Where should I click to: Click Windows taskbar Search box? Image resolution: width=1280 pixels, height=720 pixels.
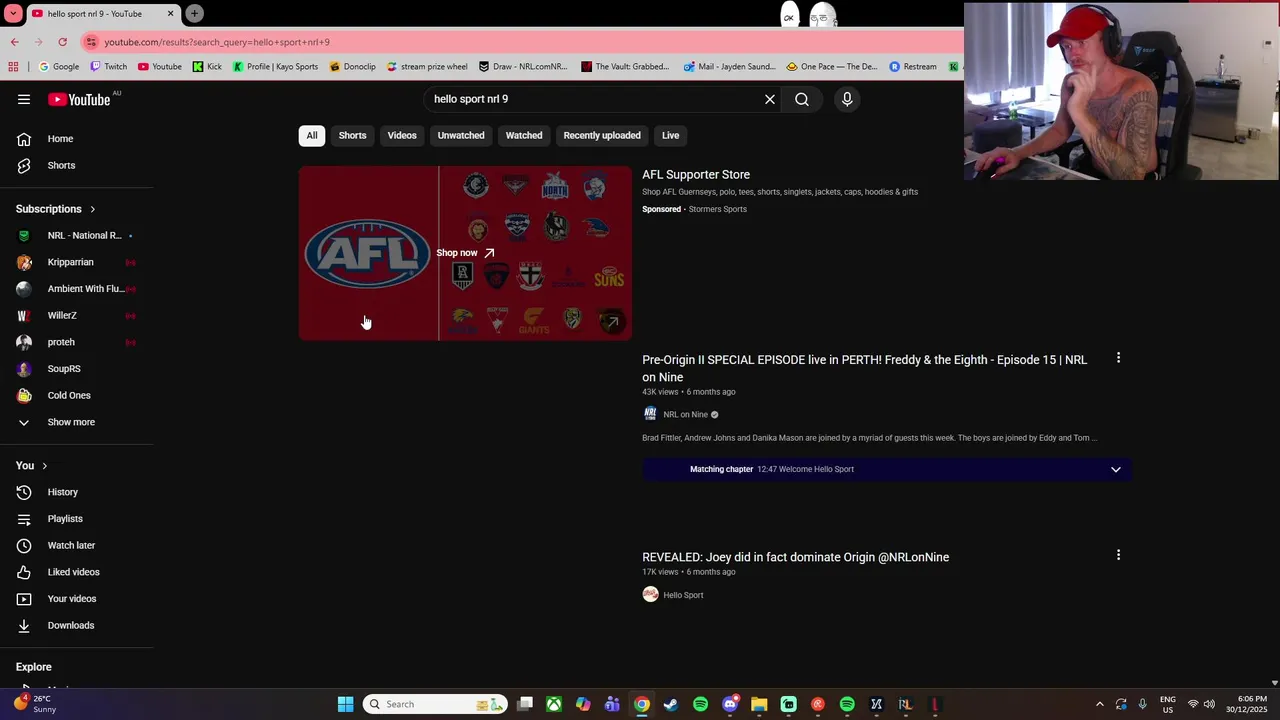[x=434, y=704]
